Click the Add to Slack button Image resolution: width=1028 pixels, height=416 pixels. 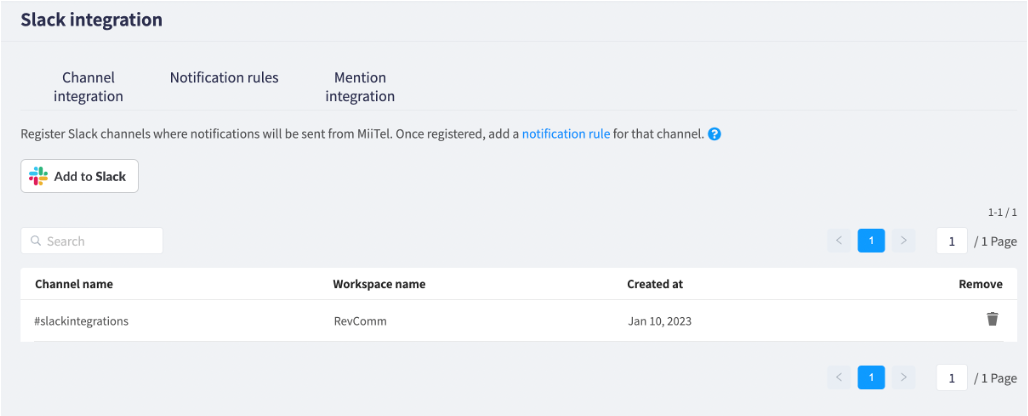point(79,176)
